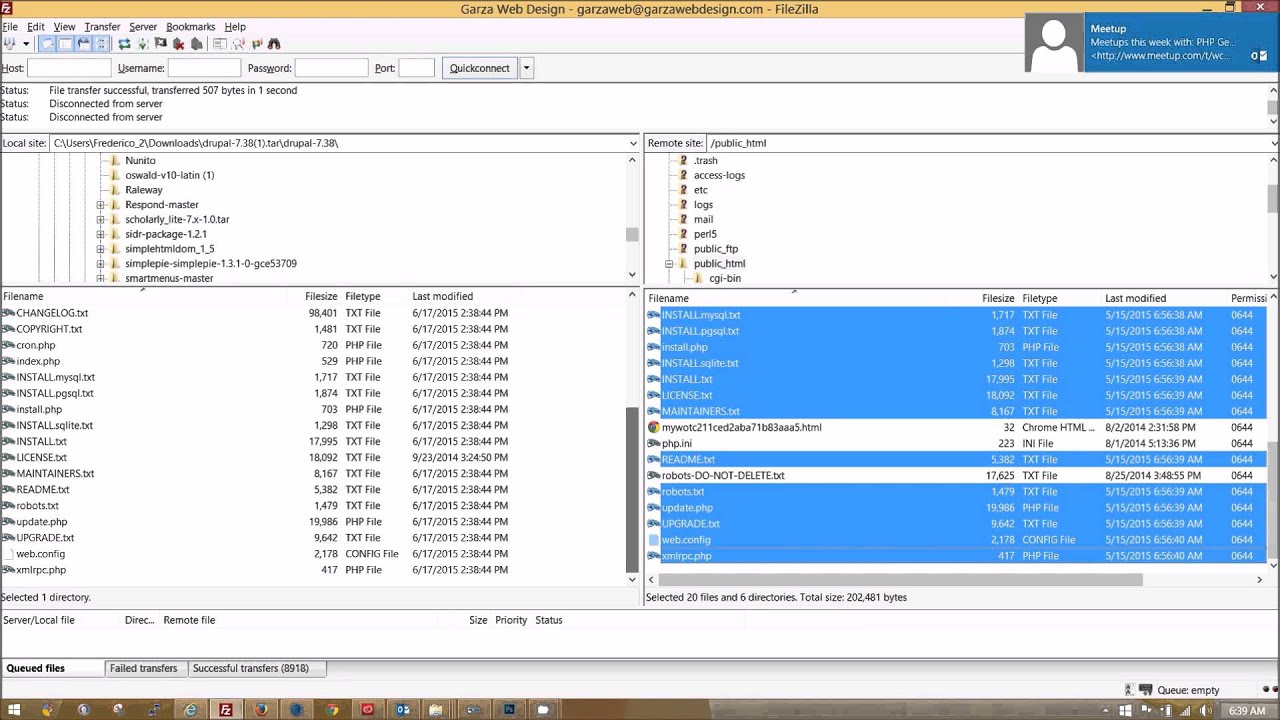Select the access-logs remote folder
Image resolution: width=1280 pixels, height=720 pixels.
click(x=719, y=175)
